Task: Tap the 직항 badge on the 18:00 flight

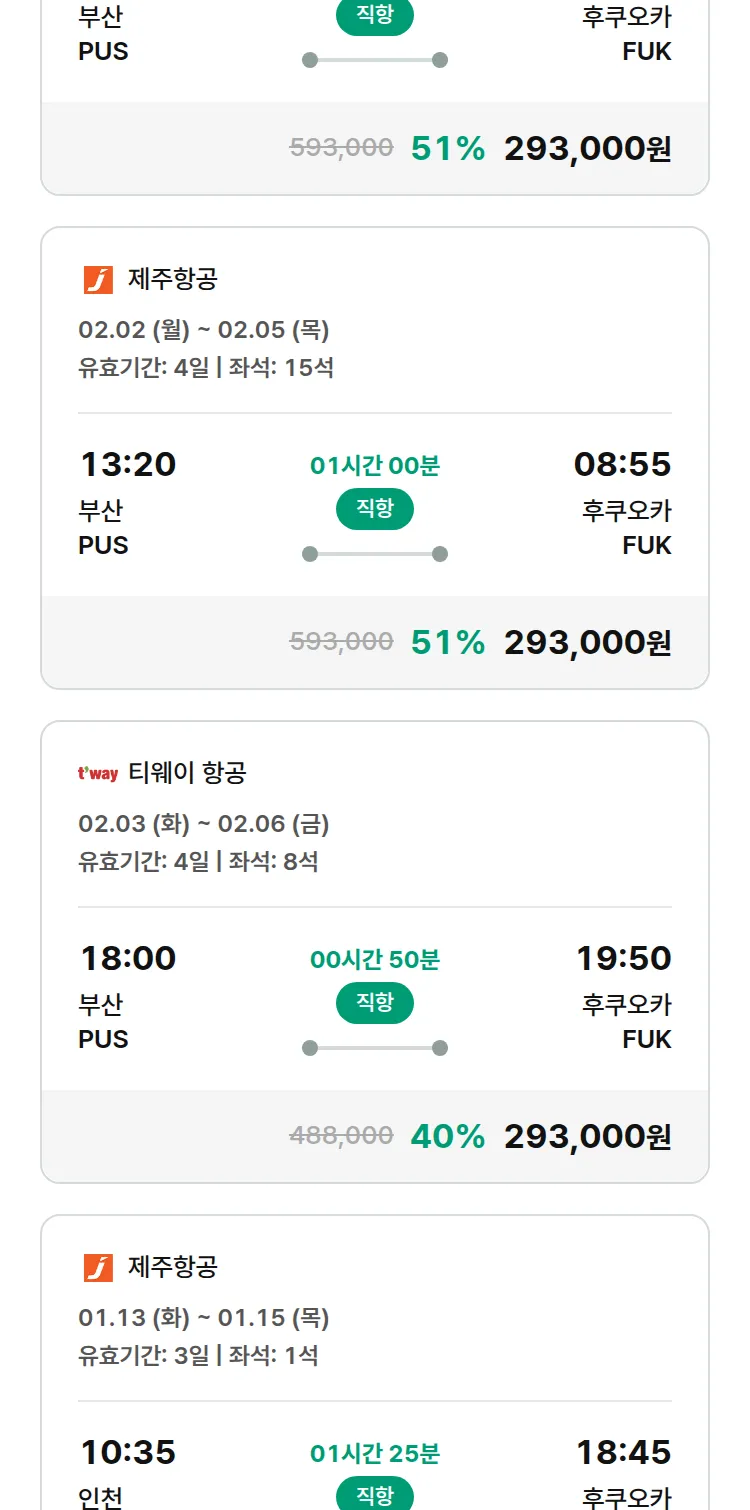Action: [x=375, y=1003]
